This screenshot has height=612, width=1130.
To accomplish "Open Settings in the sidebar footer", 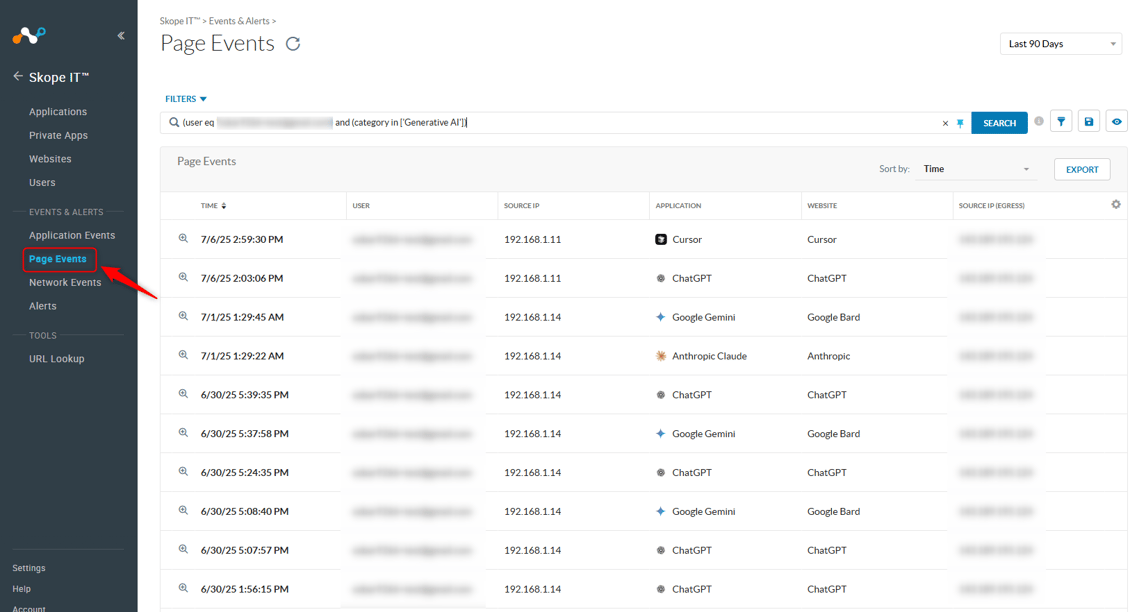I will point(29,568).
